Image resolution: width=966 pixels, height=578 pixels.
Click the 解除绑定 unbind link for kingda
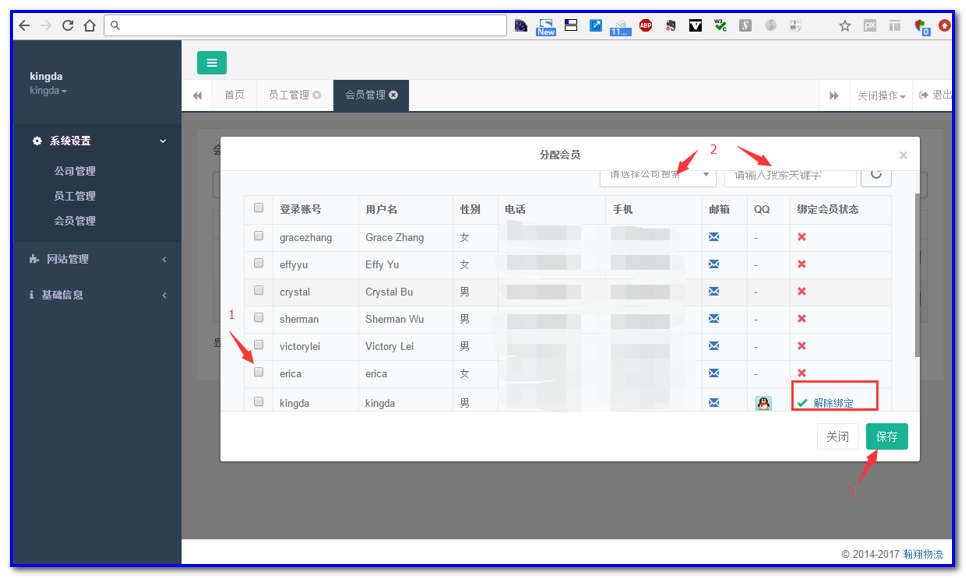click(x=835, y=402)
